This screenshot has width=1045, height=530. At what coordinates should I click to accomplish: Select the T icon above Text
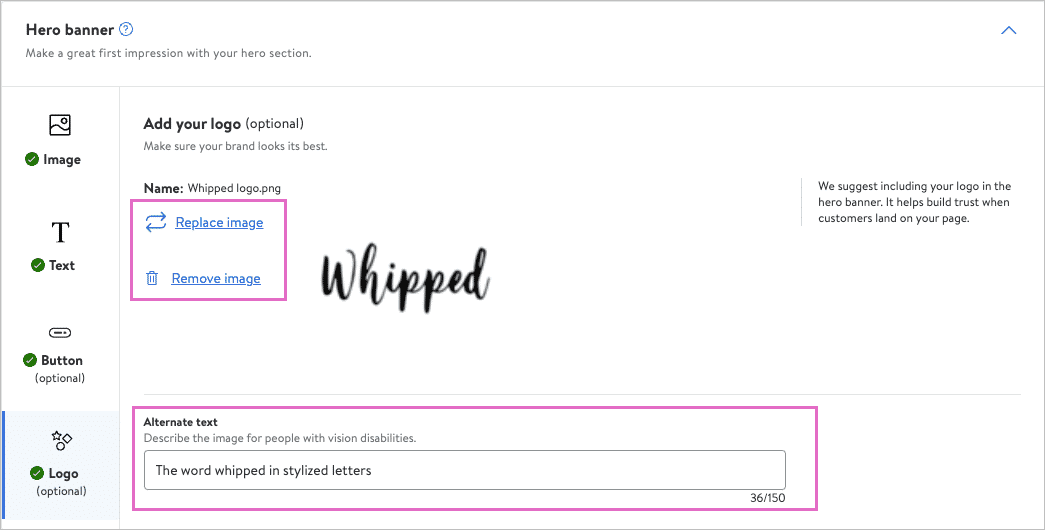(x=60, y=233)
